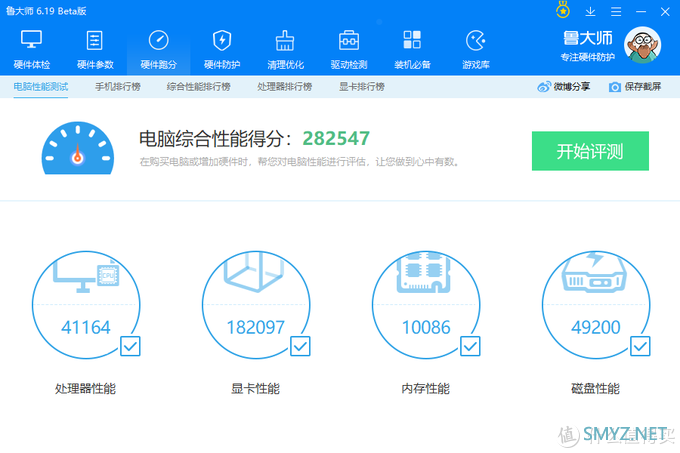Click the download arrow icon in title bar

(590, 11)
